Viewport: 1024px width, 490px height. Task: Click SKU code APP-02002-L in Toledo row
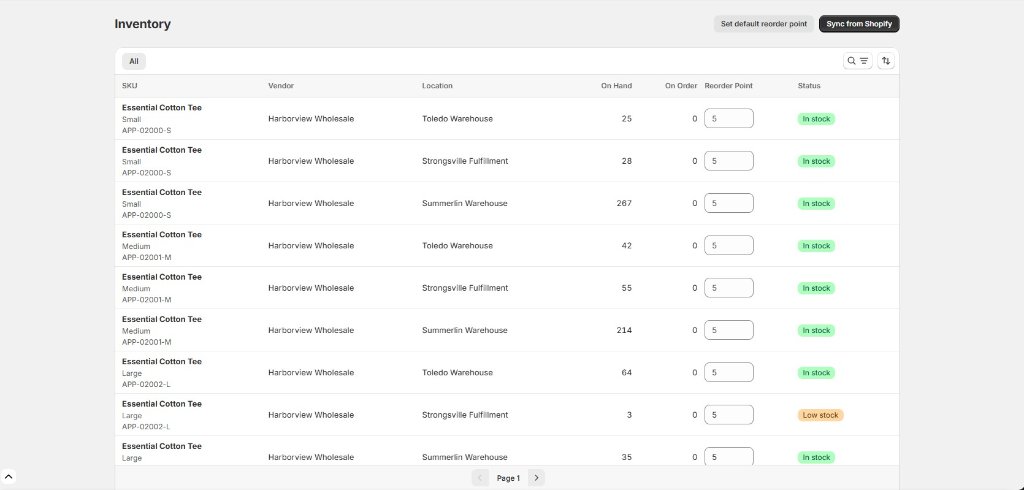pyautogui.click(x=146, y=384)
